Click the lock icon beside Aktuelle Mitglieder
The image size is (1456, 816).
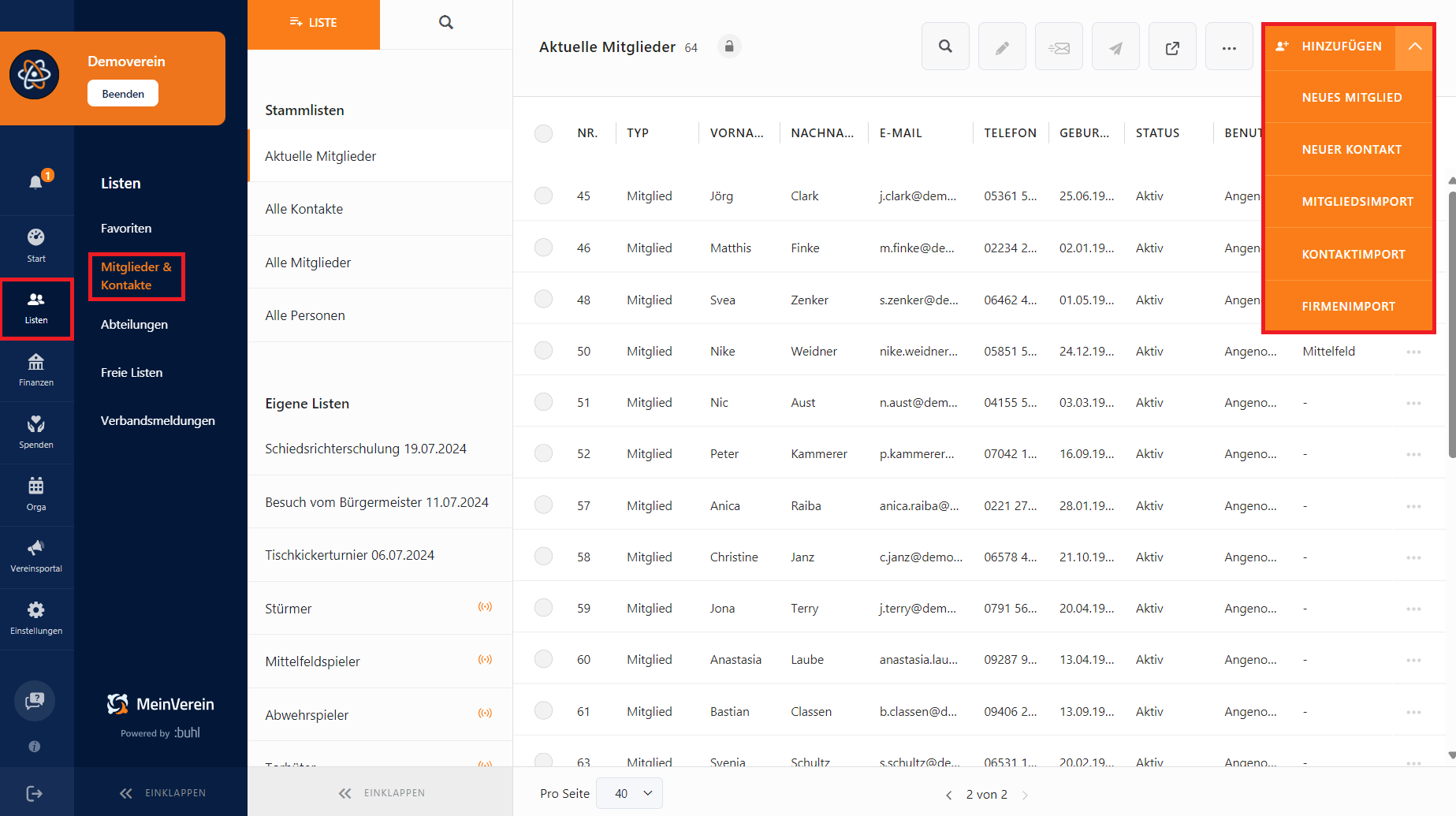(x=729, y=47)
